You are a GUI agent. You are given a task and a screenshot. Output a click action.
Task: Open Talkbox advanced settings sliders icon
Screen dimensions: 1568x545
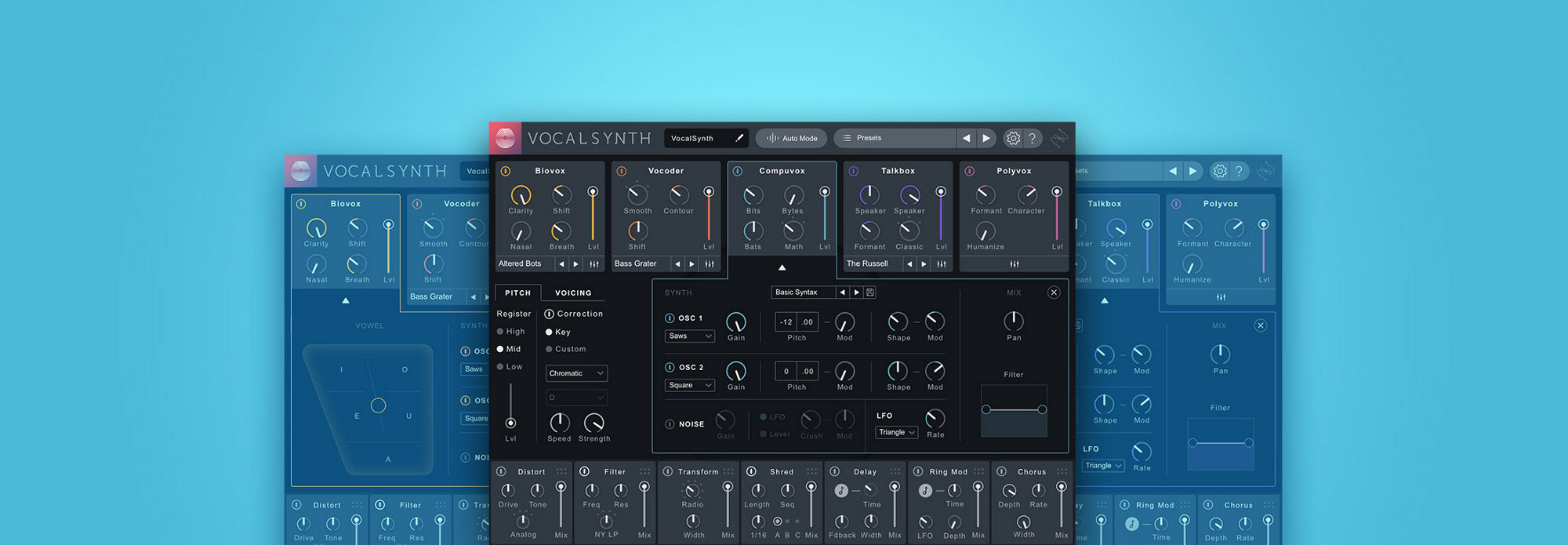942,264
